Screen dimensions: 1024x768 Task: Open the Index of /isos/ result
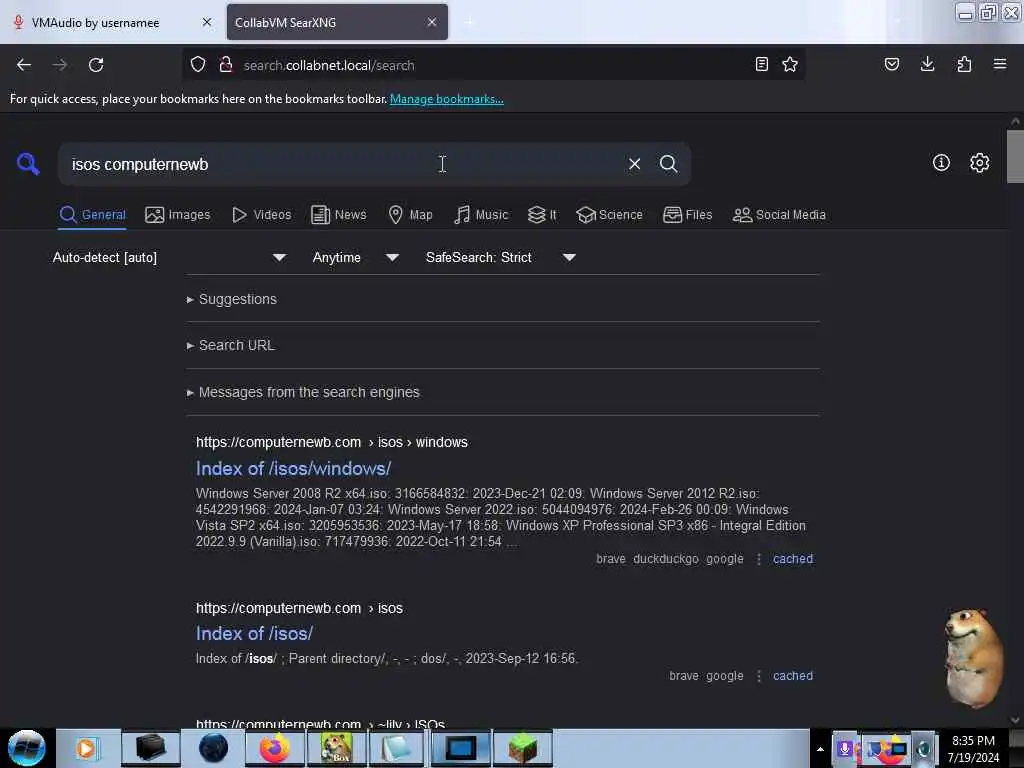click(254, 633)
